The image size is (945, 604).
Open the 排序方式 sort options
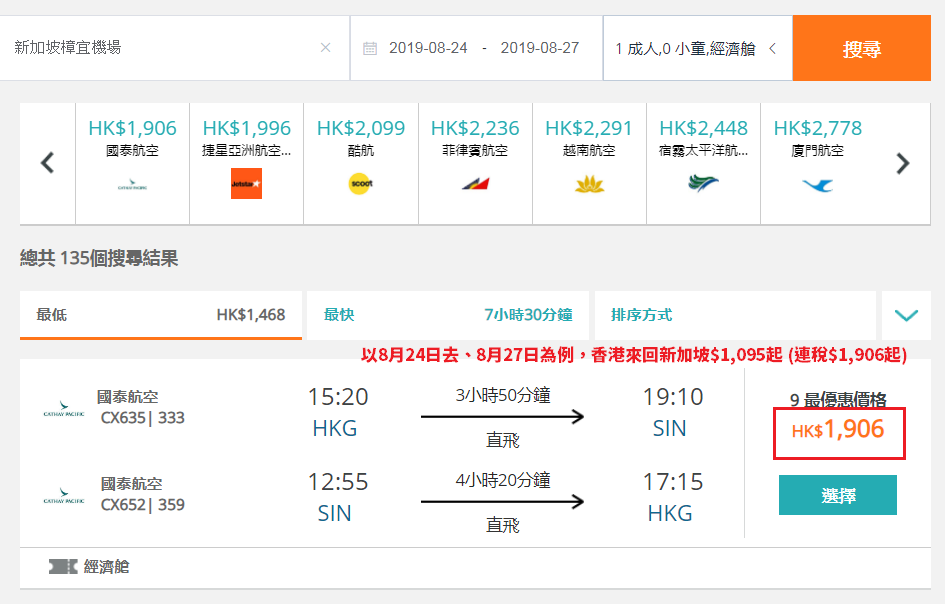735,315
